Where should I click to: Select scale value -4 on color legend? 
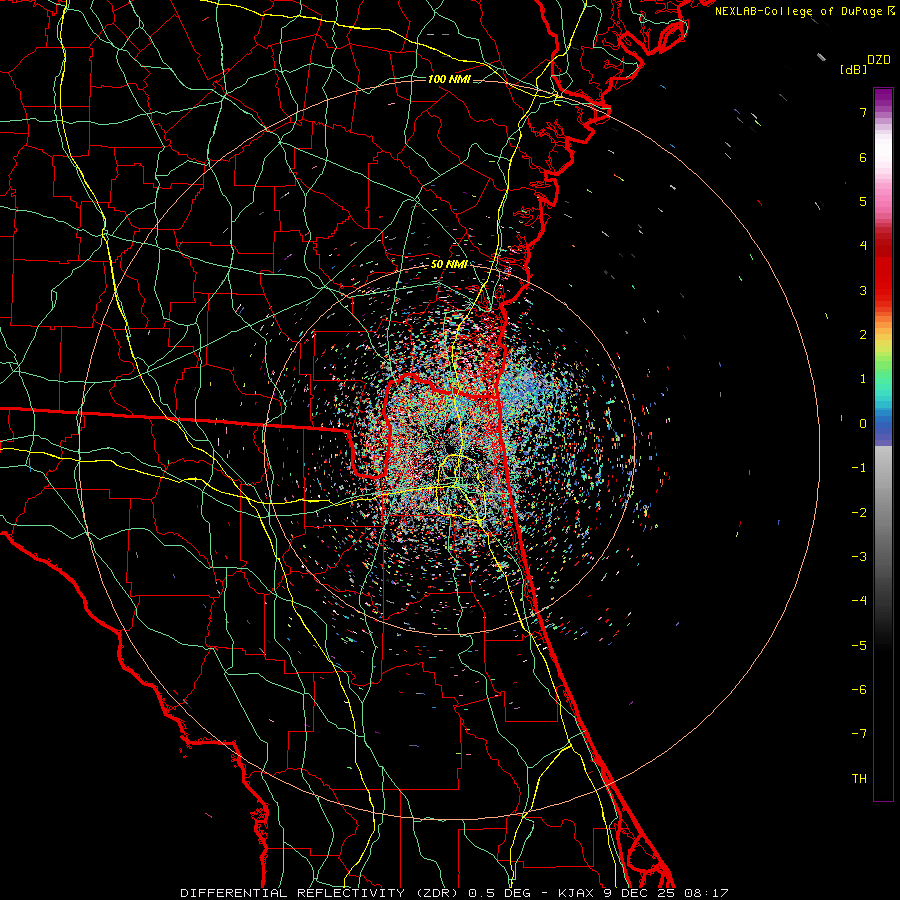[x=859, y=601]
